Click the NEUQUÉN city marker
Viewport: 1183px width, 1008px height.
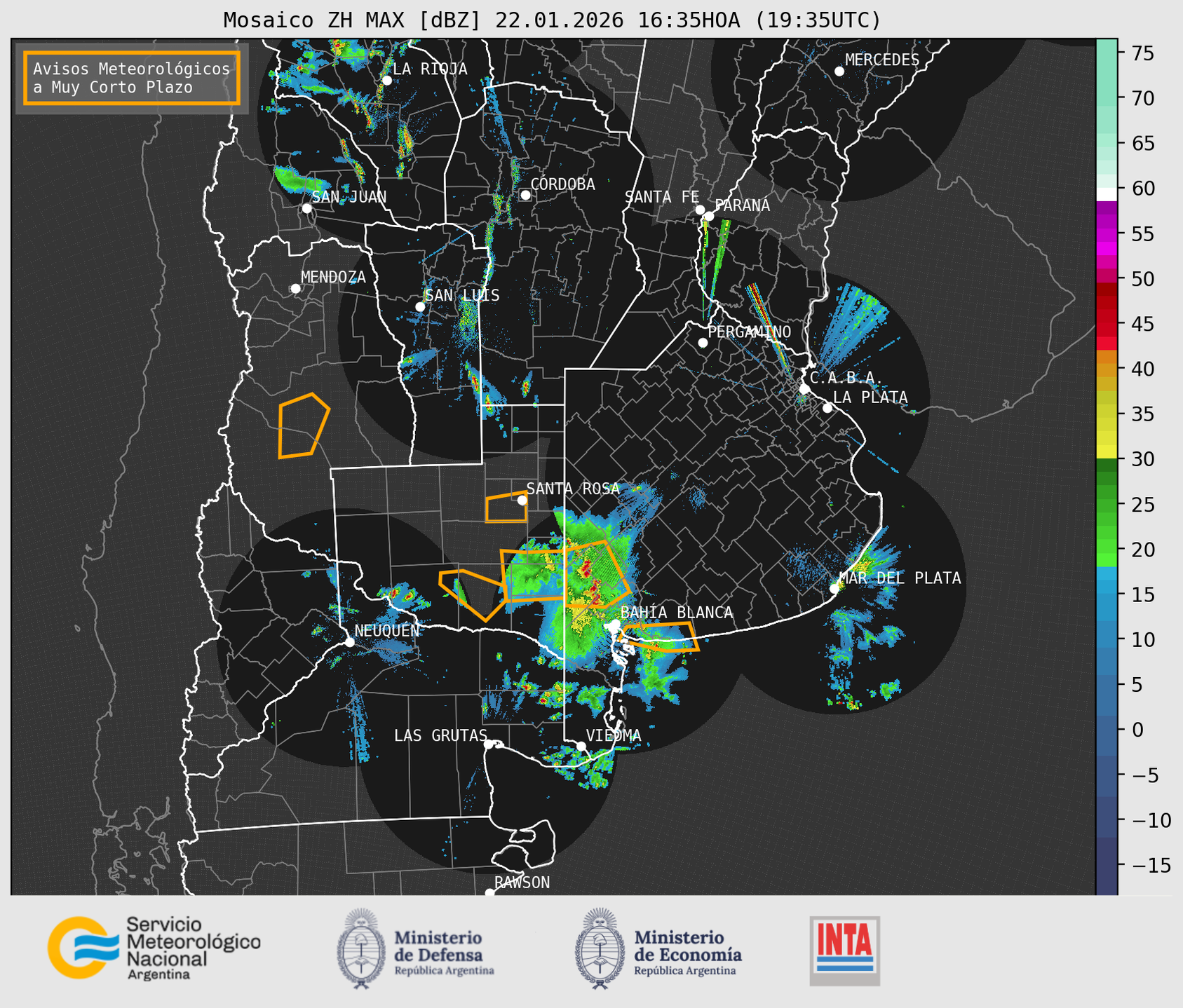(349, 642)
